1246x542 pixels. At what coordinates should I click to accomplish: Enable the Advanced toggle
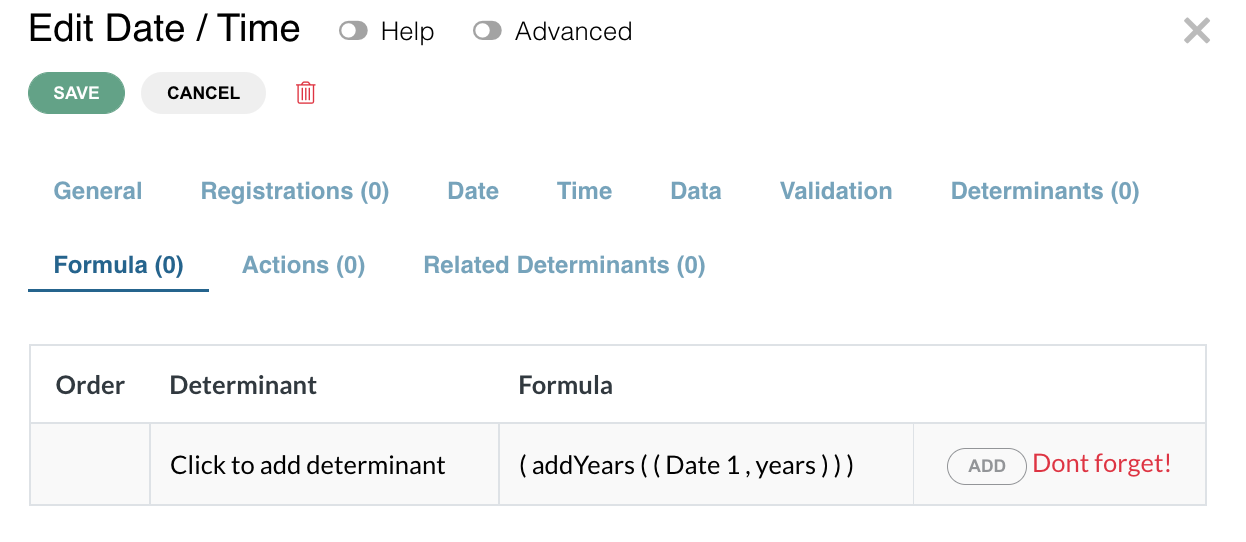pos(487,31)
